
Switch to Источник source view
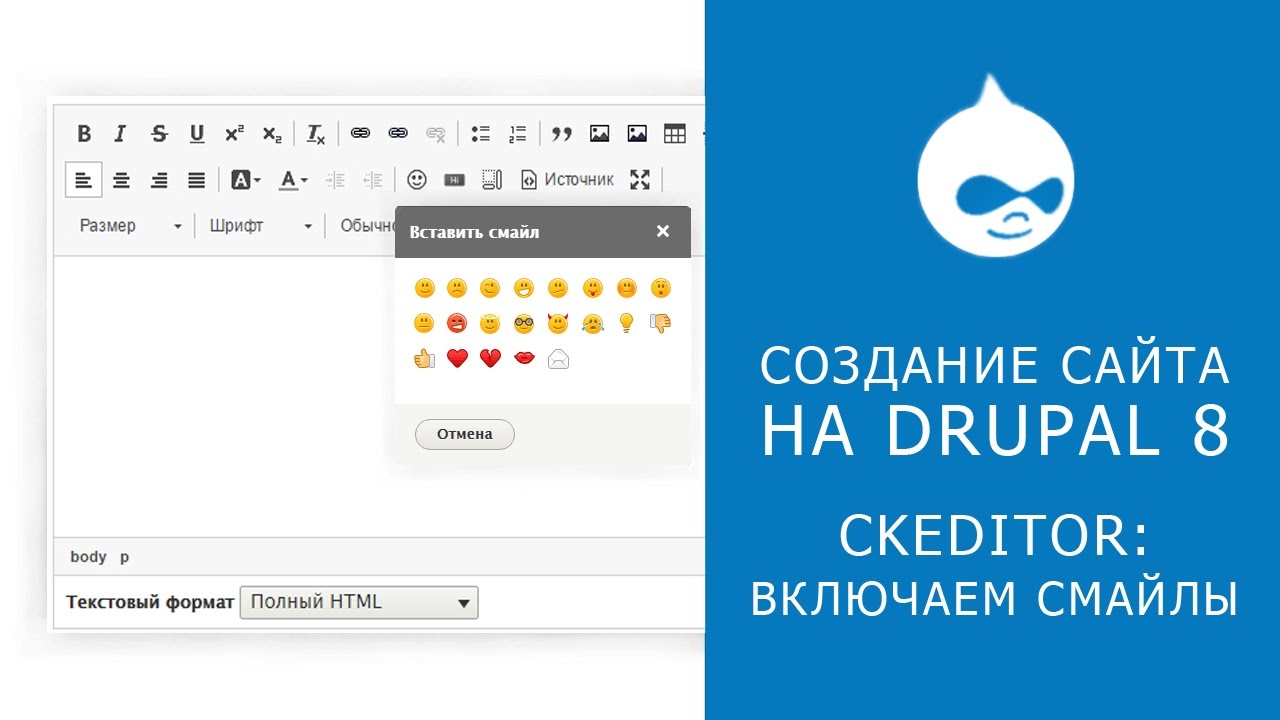coord(567,180)
